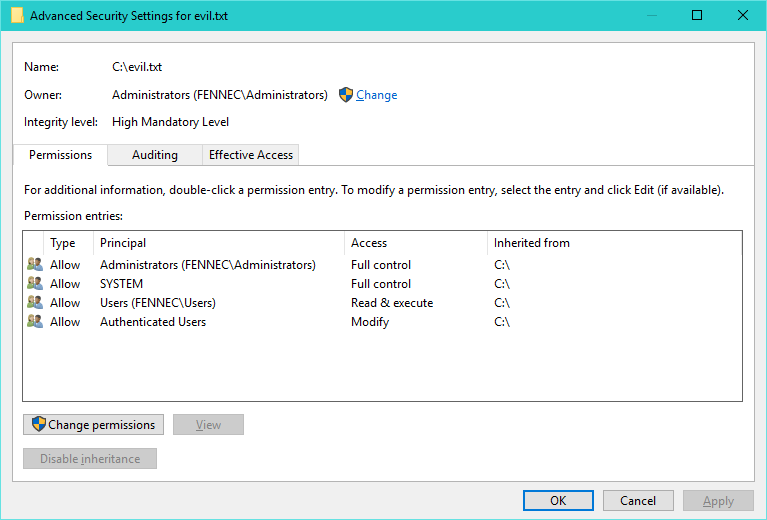Select the SYSTEM Full control entry

click(121, 284)
